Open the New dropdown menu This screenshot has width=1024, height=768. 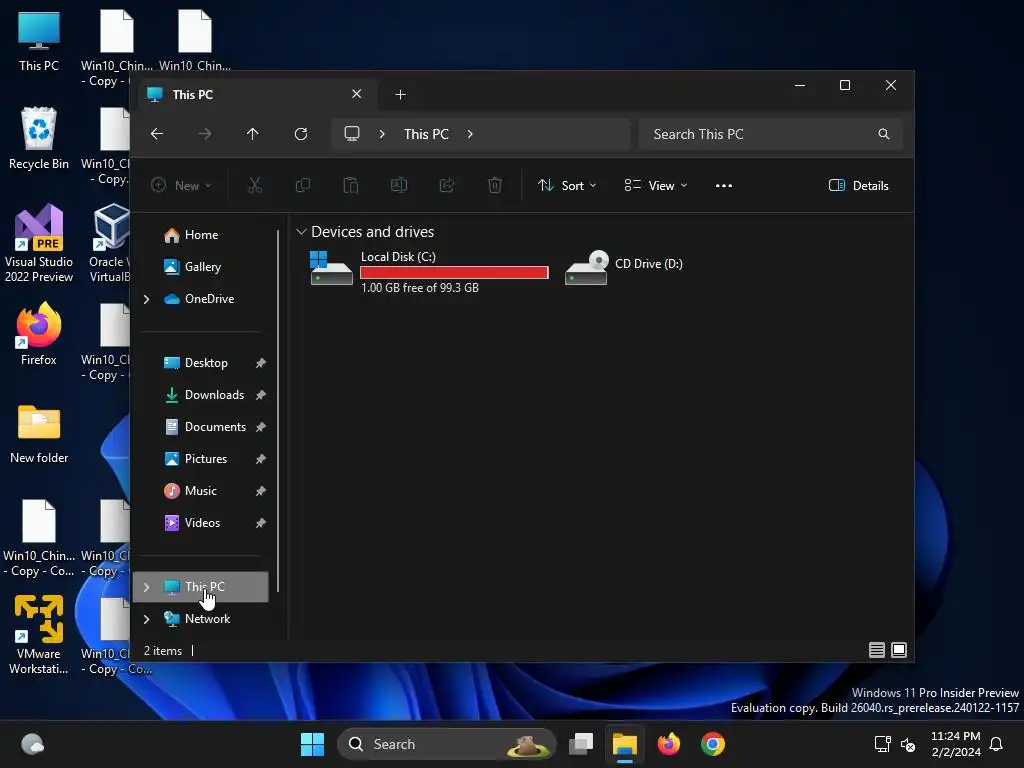tap(181, 185)
